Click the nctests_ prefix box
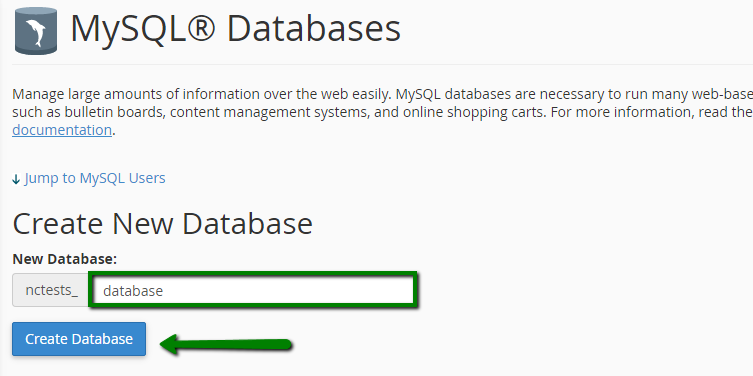This screenshot has height=376, width=753. pos(51,290)
